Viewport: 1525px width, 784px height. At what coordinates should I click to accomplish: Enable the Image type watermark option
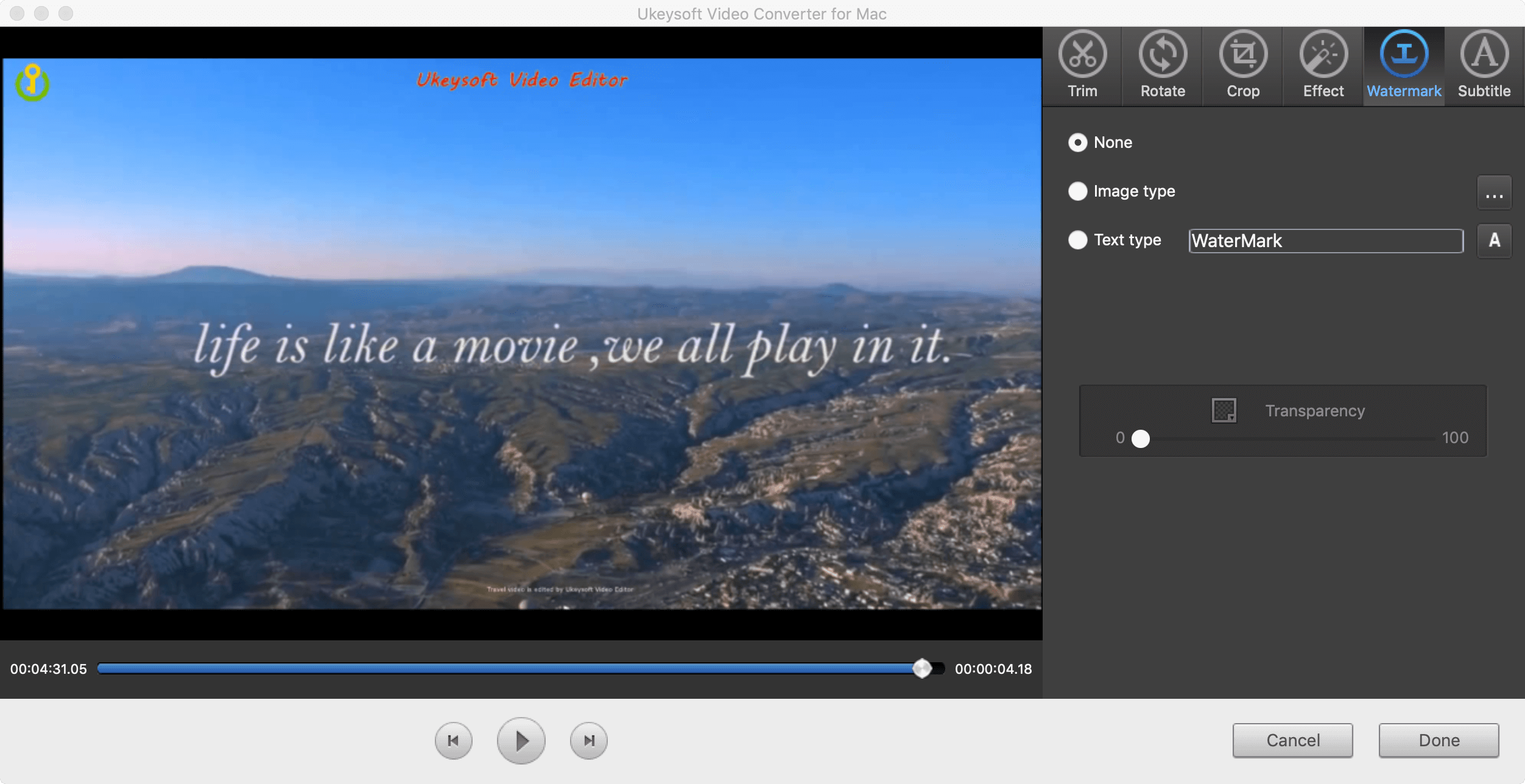tap(1078, 190)
